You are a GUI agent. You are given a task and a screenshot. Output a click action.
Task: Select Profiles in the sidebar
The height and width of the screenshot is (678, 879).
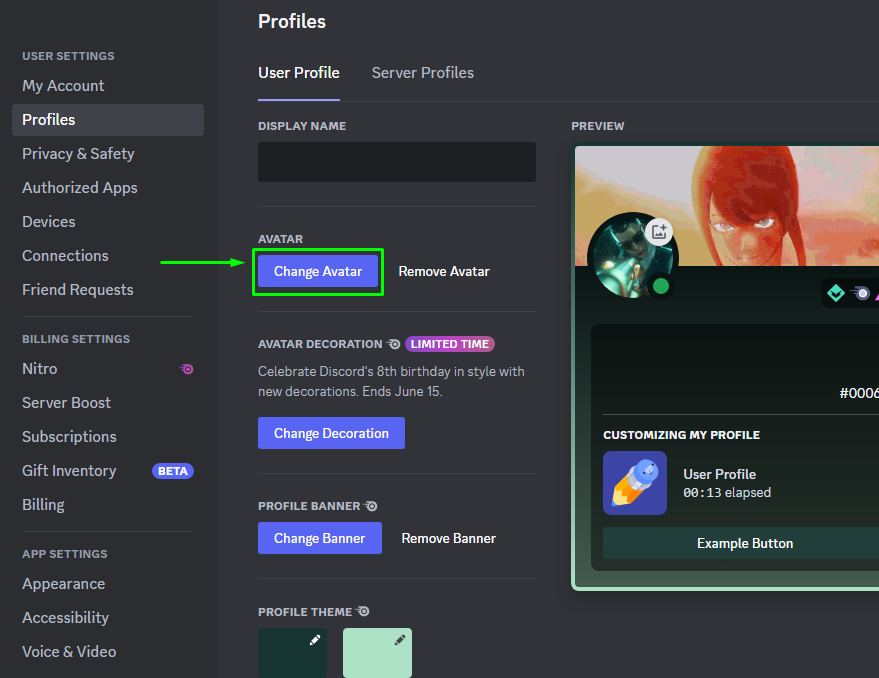click(108, 119)
